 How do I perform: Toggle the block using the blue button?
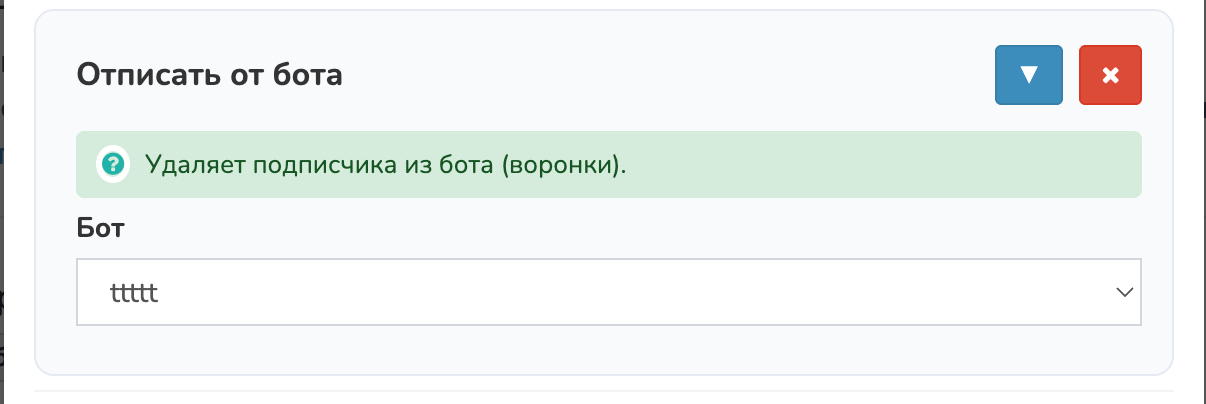[1028, 75]
